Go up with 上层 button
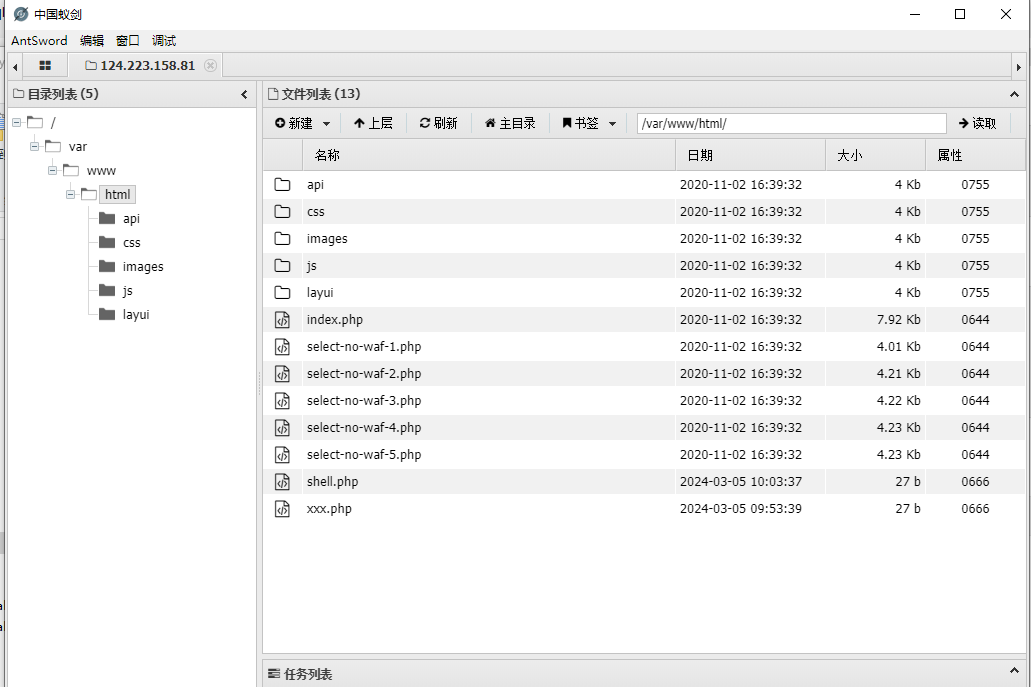 tap(373, 123)
